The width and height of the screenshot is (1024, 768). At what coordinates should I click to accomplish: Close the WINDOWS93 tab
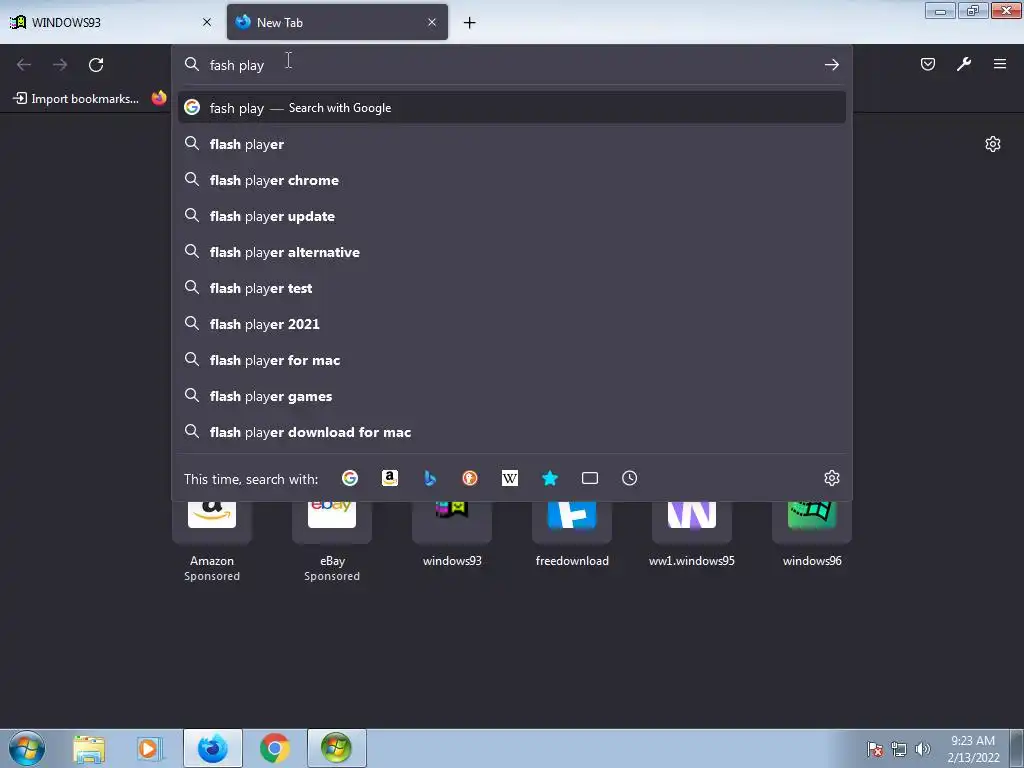(x=207, y=22)
